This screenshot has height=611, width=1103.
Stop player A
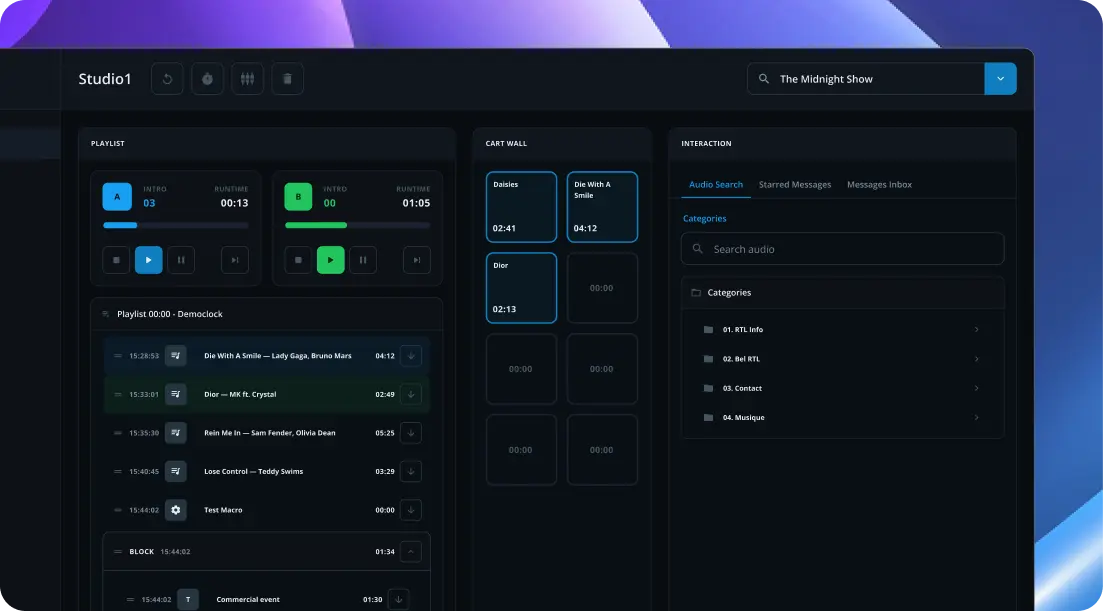116,260
